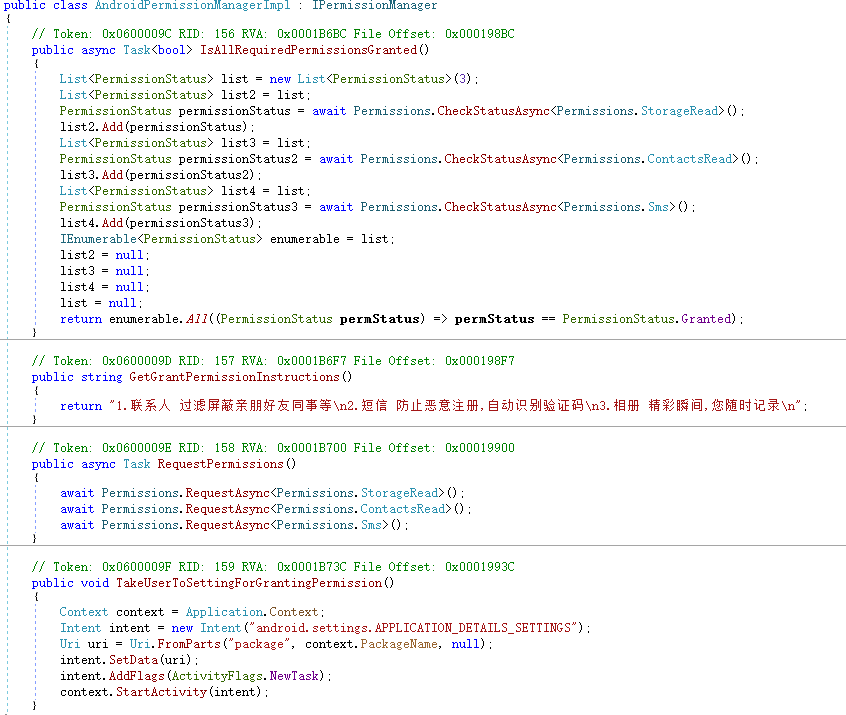The width and height of the screenshot is (846, 715).
Task: Click the PackageName property
Action: pyautogui.click(x=399, y=644)
